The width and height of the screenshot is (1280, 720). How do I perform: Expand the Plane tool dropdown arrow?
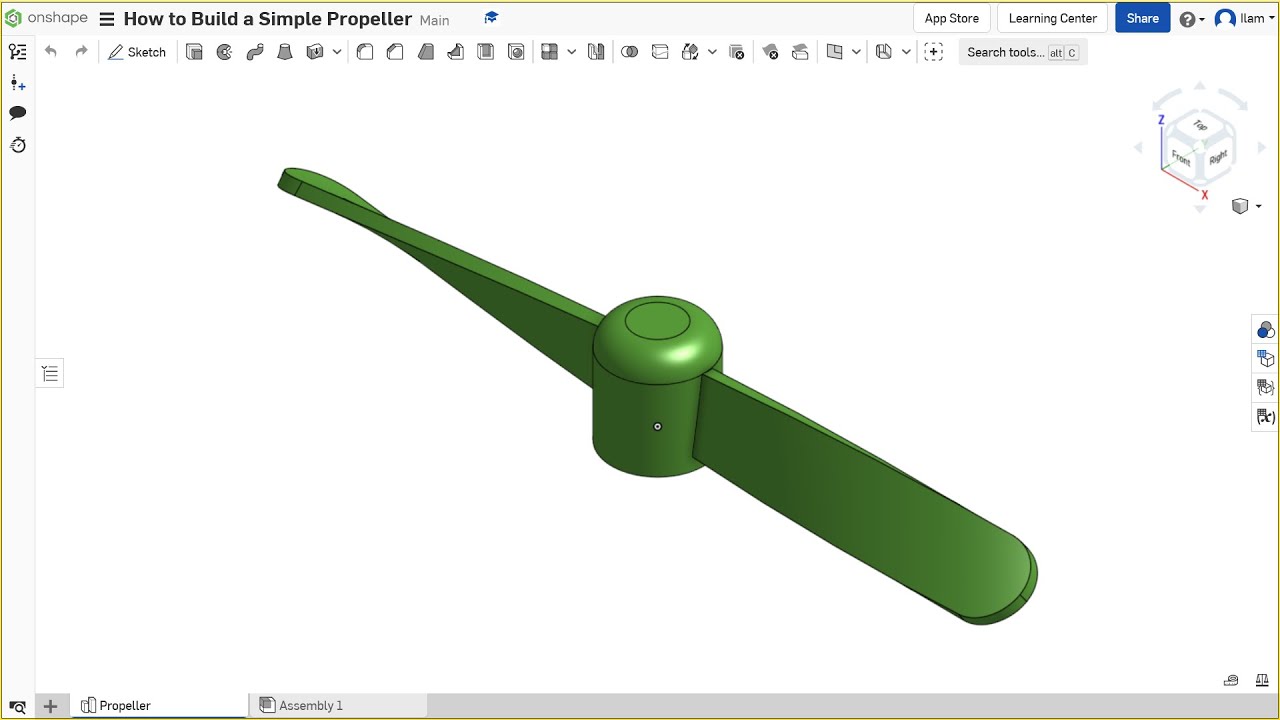point(857,52)
